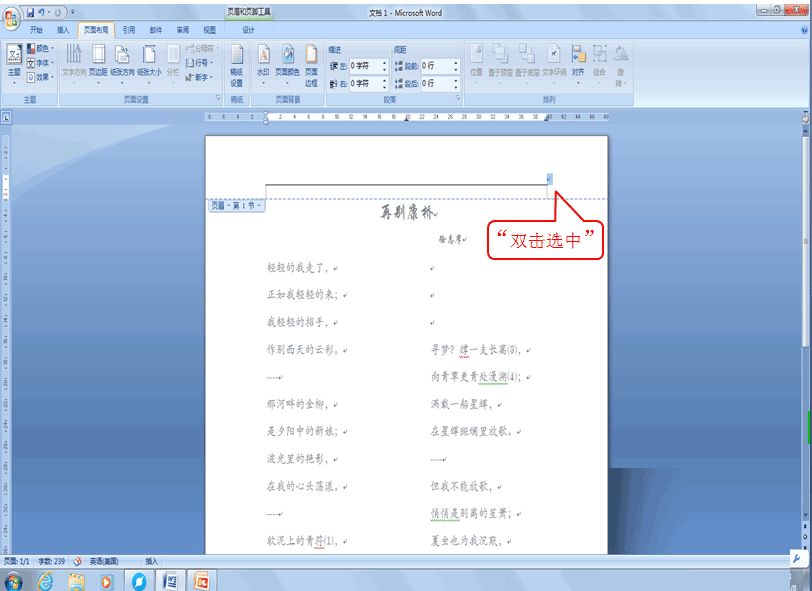Open 水印 watermark menu

pyautogui.click(x=263, y=64)
